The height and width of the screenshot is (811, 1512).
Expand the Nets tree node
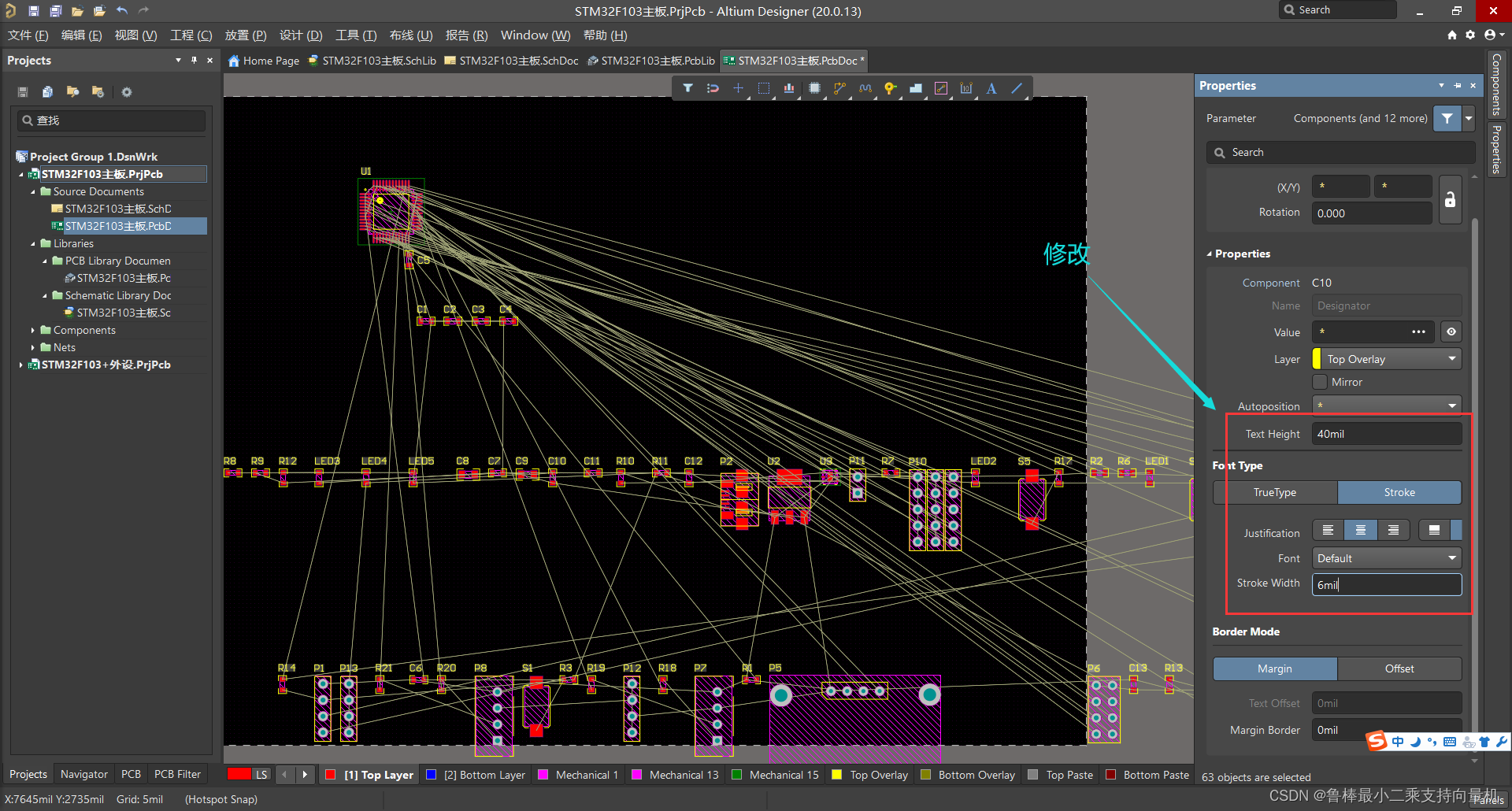(33, 348)
